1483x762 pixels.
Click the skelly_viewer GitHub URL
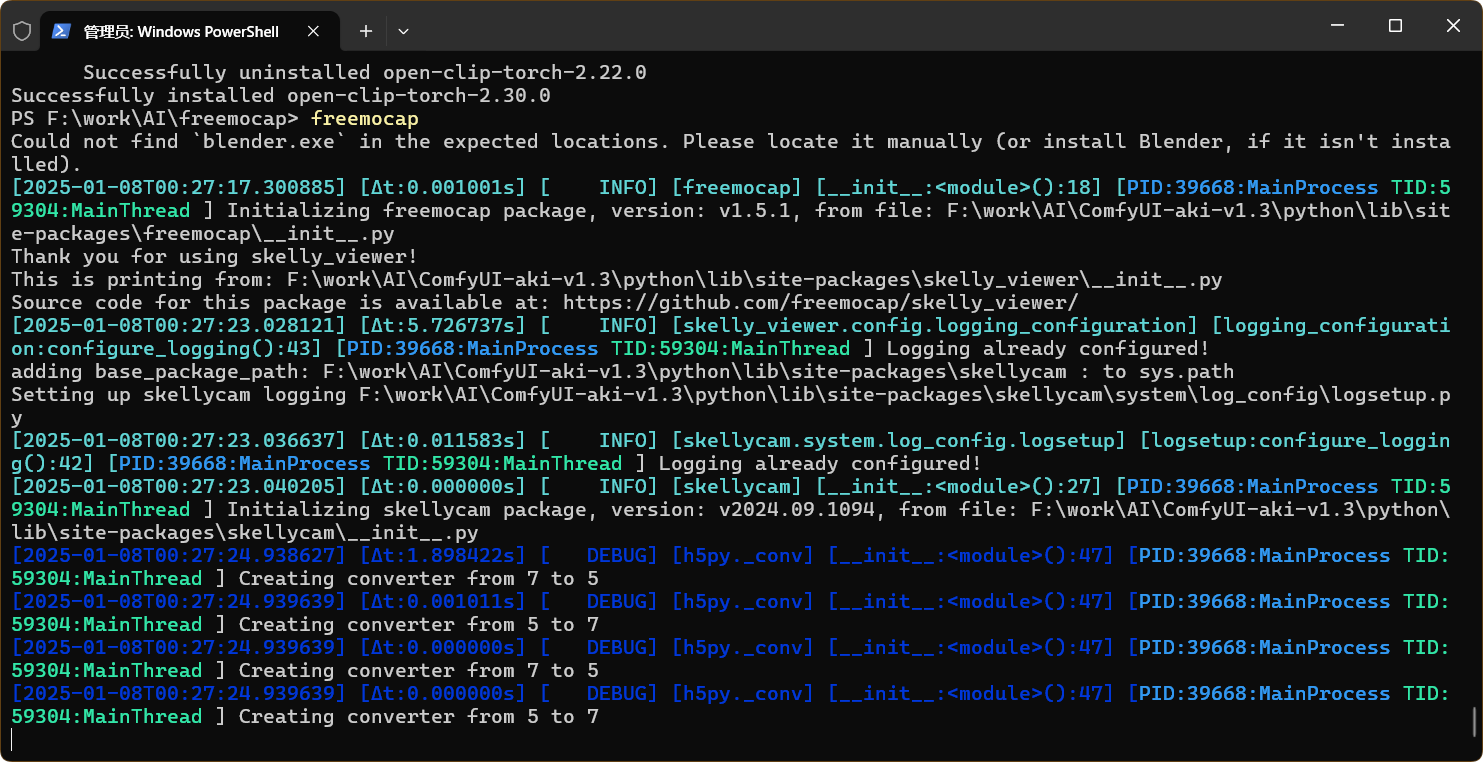pos(820,302)
